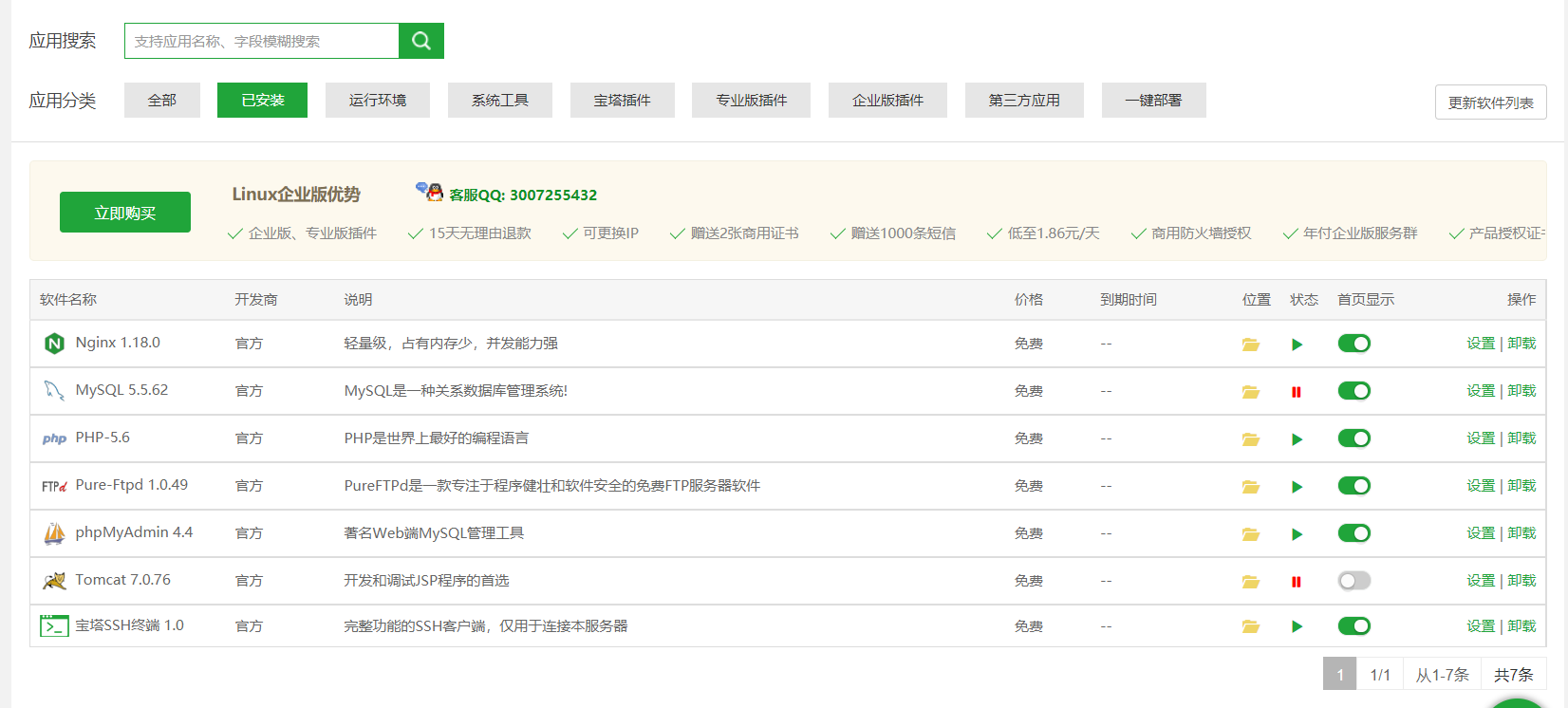This screenshot has height=708, width=1568.
Task: Select the 一键部署 category tab
Action: pyautogui.click(x=1154, y=100)
